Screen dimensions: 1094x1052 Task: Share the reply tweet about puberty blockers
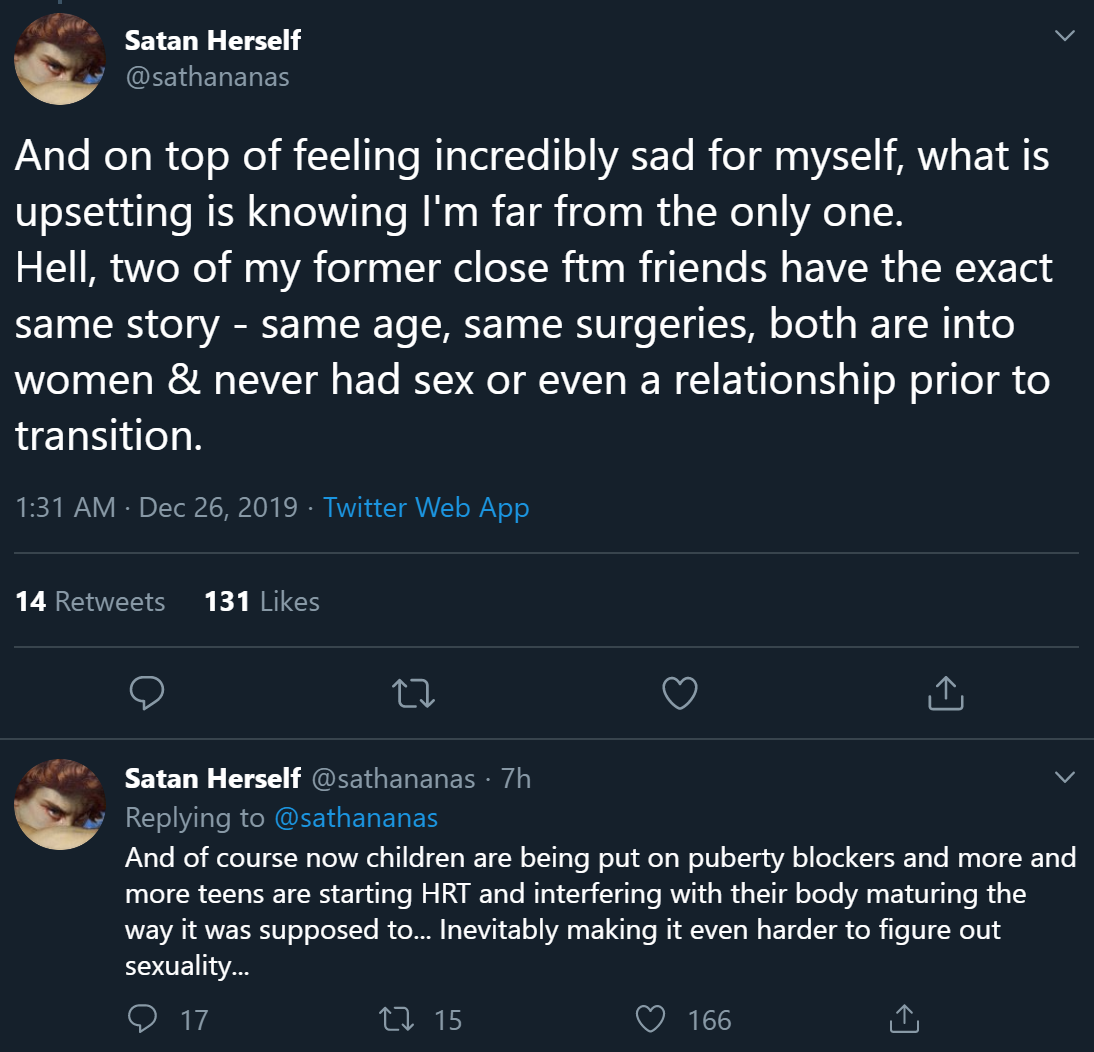click(x=904, y=1019)
